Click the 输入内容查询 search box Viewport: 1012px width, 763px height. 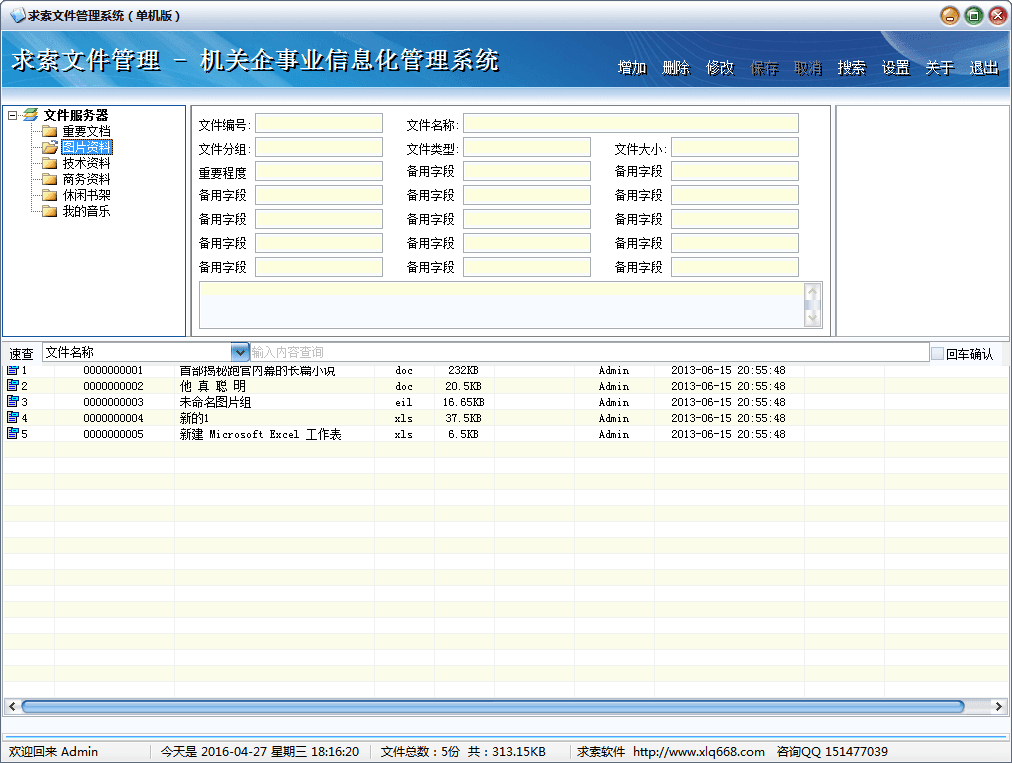(x=588, y=352)
